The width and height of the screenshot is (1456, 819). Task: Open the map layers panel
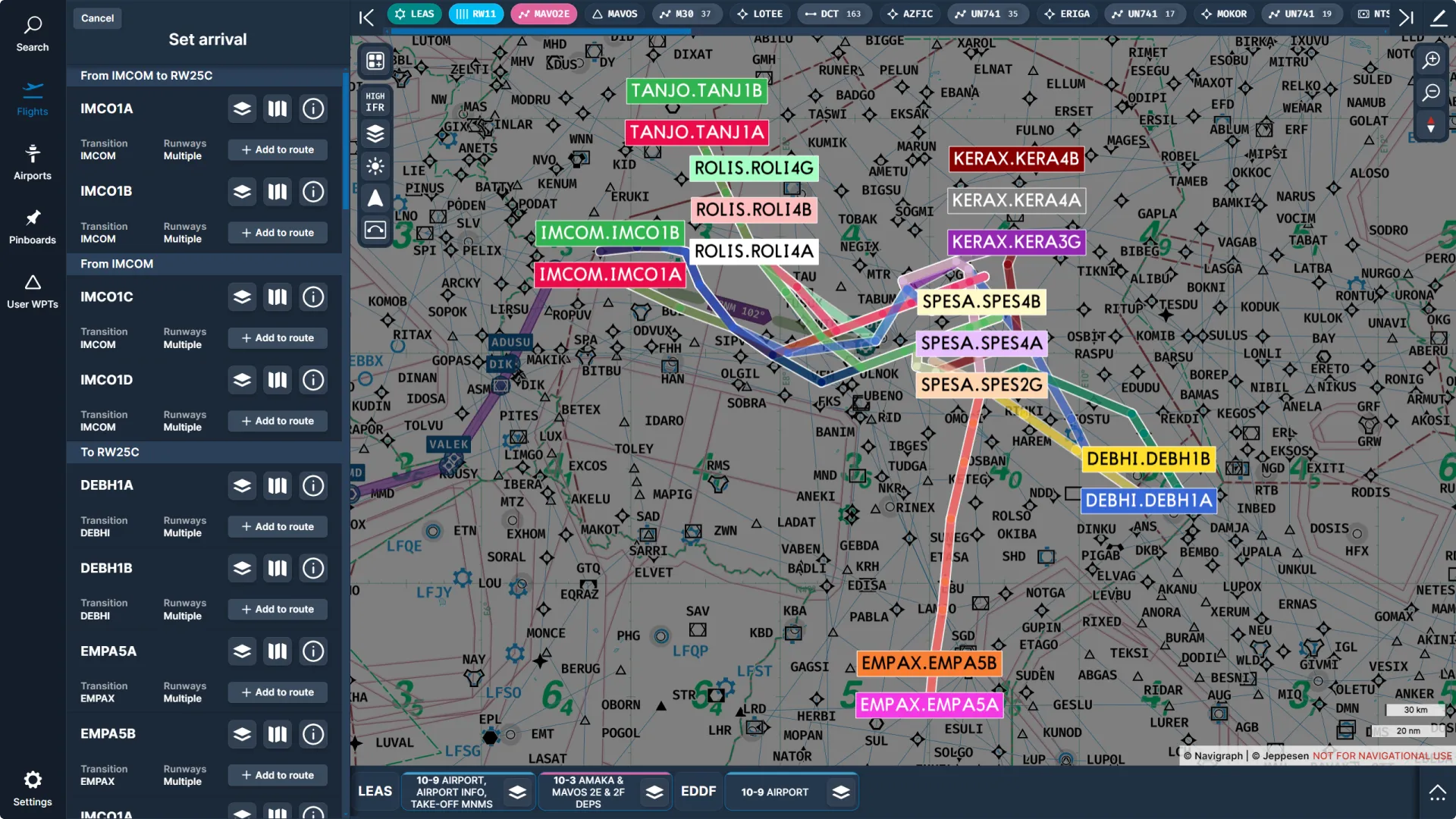click(x=375, y=133)
